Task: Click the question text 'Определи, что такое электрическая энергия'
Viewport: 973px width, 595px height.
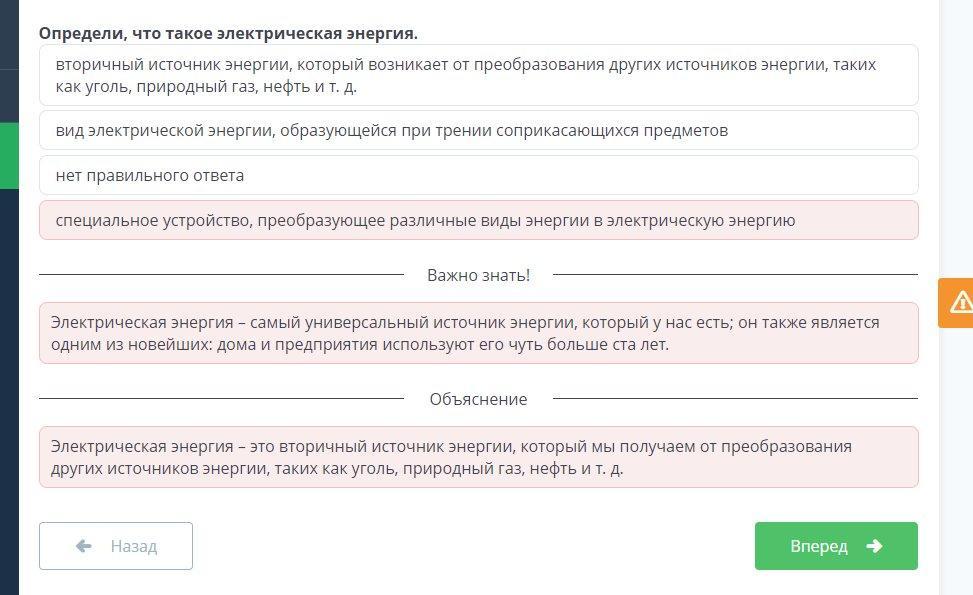Action: pyautogui.click(x=228, y=33)
